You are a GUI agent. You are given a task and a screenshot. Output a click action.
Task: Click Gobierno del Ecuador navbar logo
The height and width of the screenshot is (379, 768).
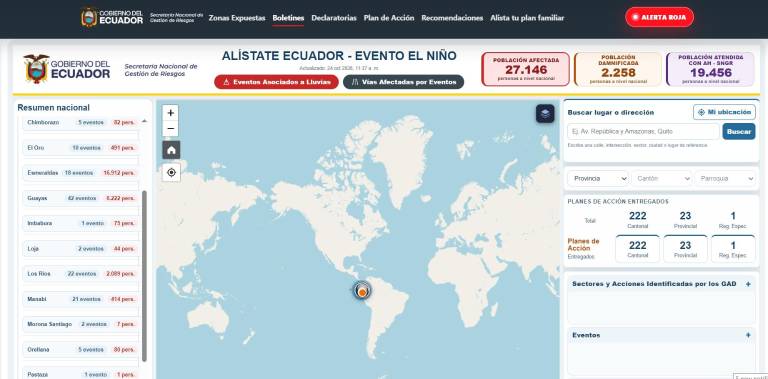click(x=112, y=17)
